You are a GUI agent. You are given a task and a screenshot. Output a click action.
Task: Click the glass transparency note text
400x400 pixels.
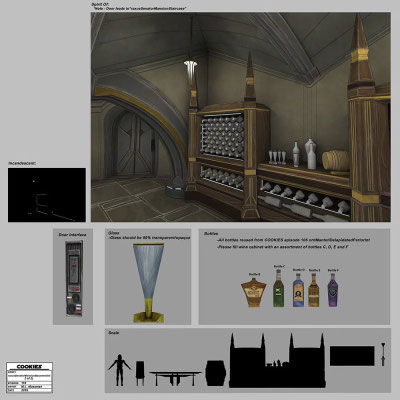pyautogui.click(x=150, y=238)
